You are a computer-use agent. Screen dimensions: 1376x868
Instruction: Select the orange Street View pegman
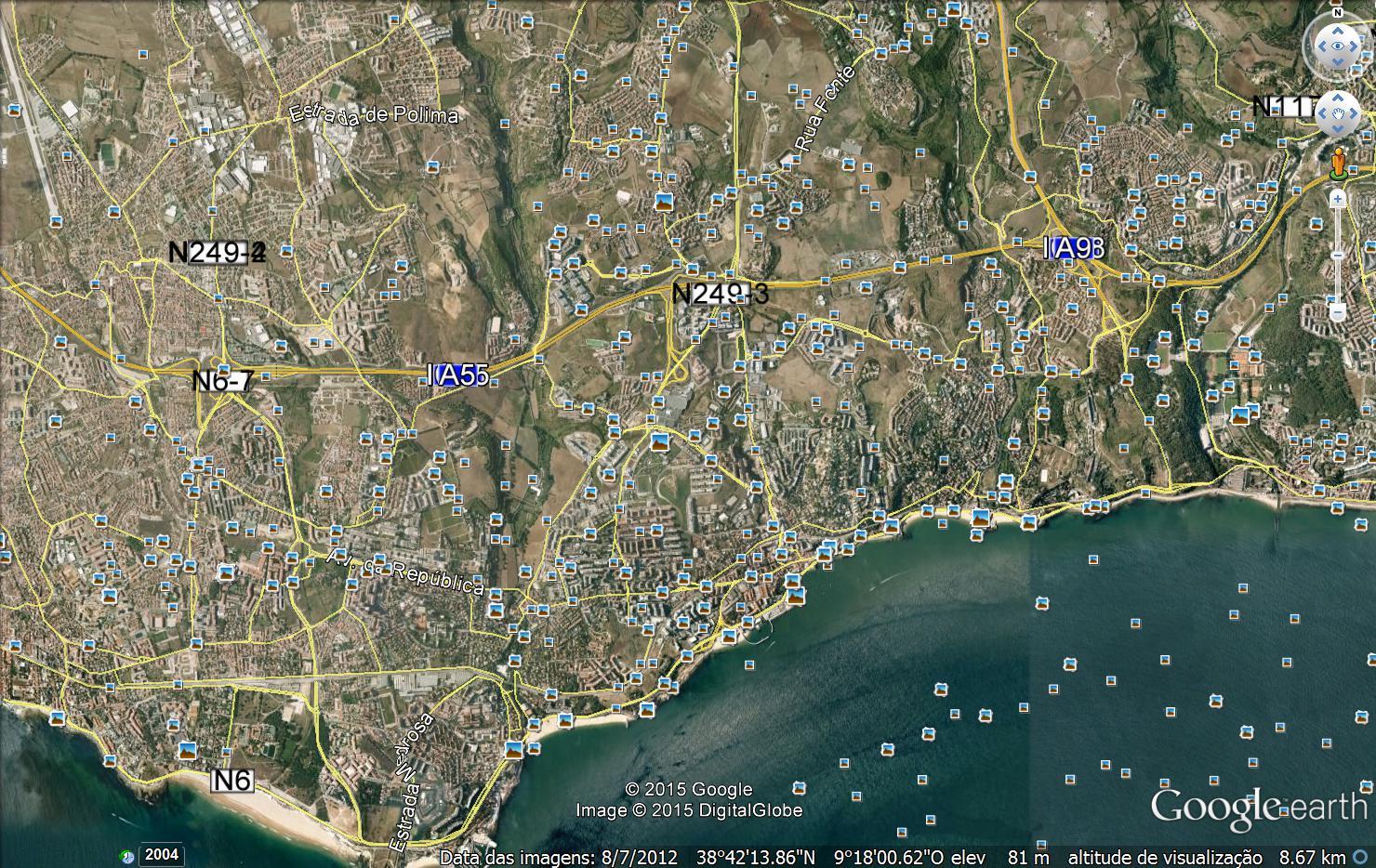click(x=1338, y=163)
